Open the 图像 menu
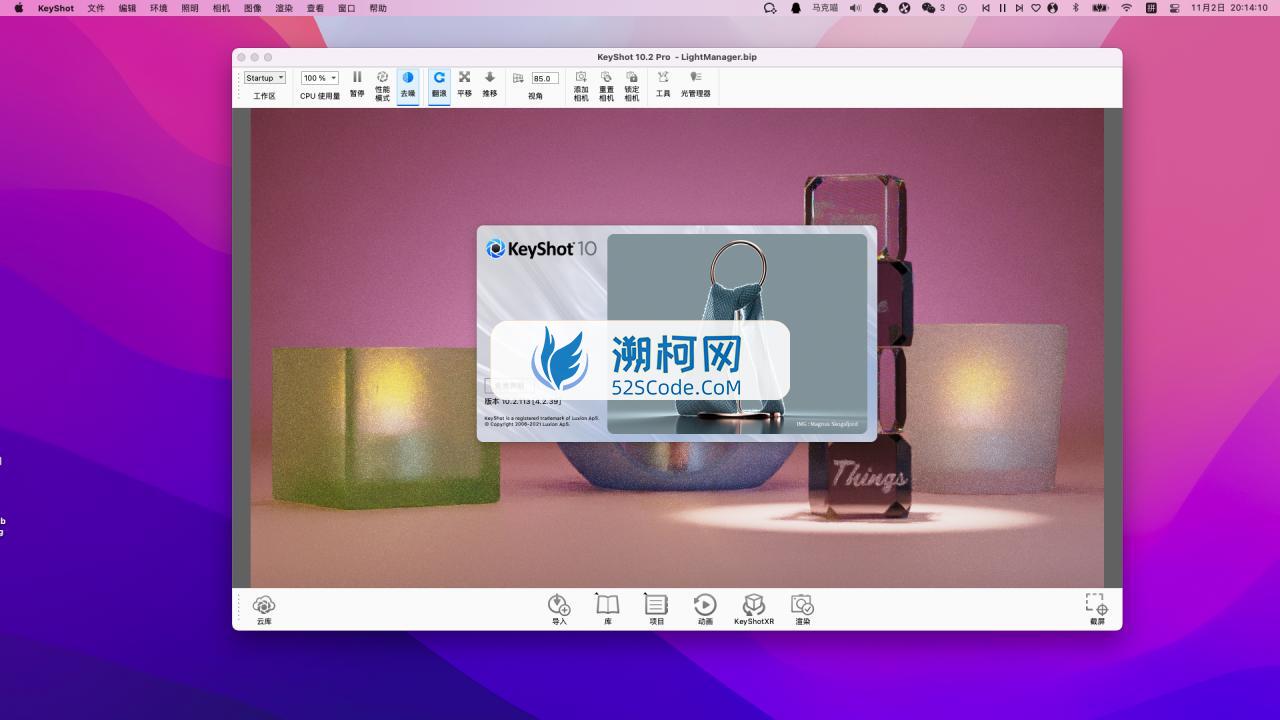The image size is (1280, 720). pos(253,8)
